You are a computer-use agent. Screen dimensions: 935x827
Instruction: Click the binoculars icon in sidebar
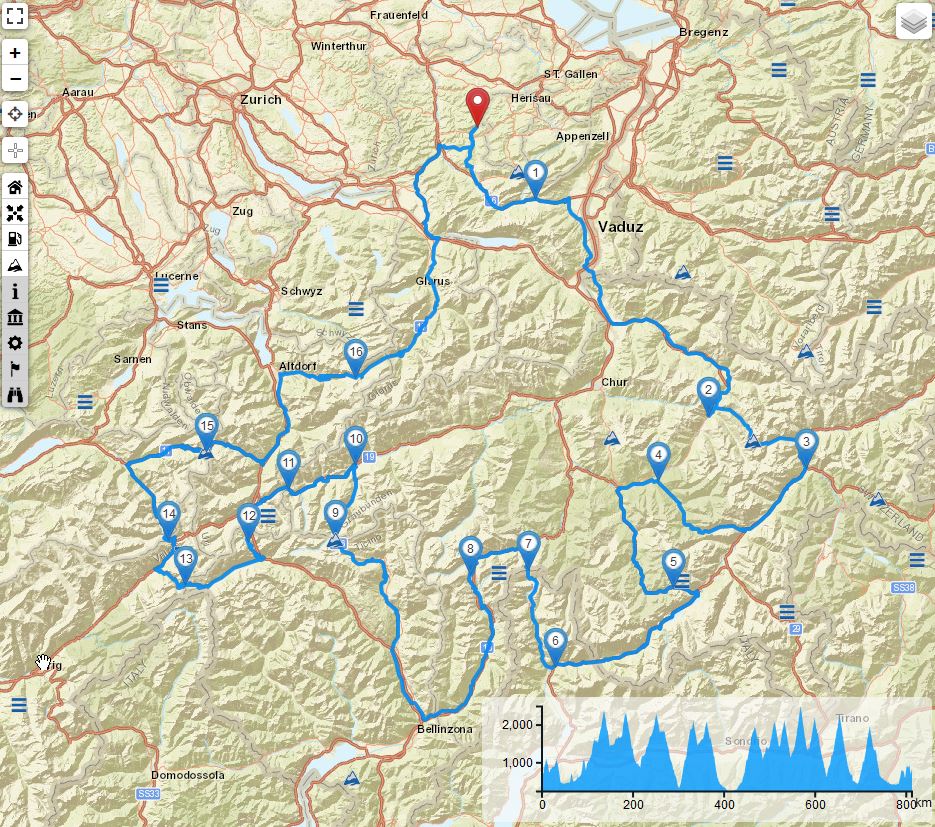tap(15, 395)
